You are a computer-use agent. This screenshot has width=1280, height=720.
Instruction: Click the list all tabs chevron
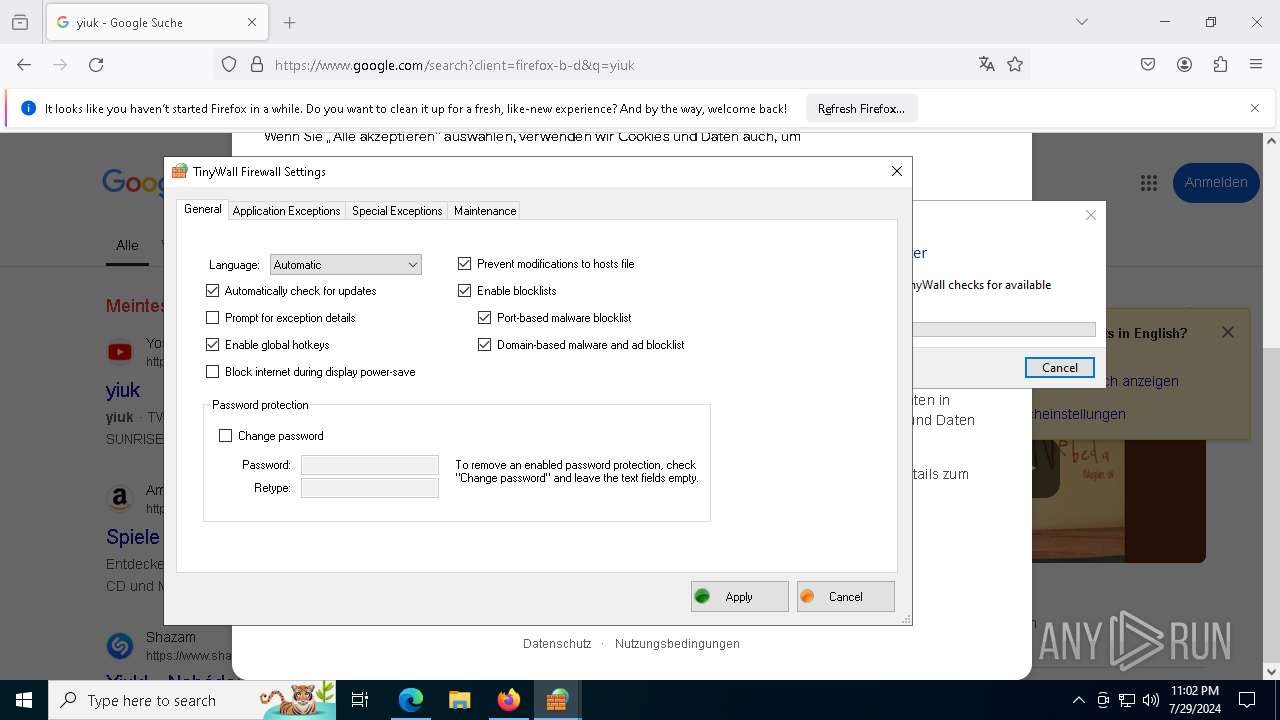coord(1082,22)
